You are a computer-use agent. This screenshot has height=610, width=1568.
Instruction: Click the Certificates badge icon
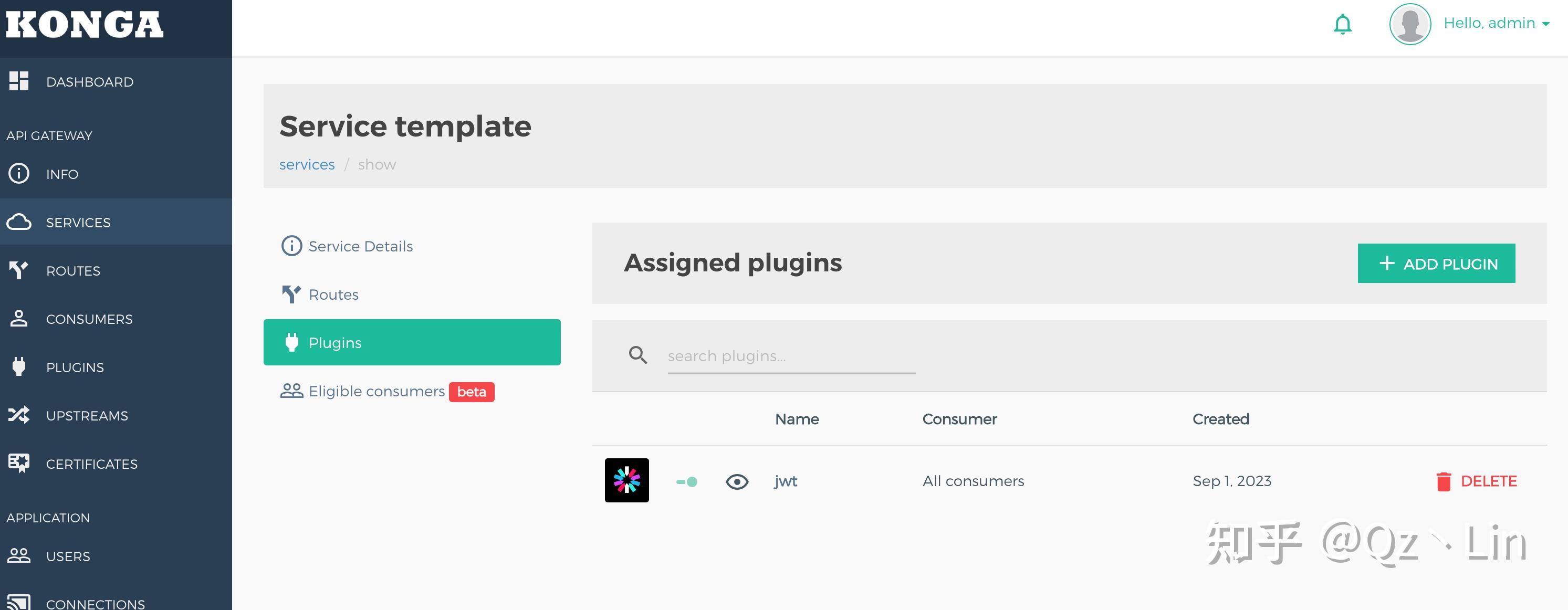click(18, 462)
